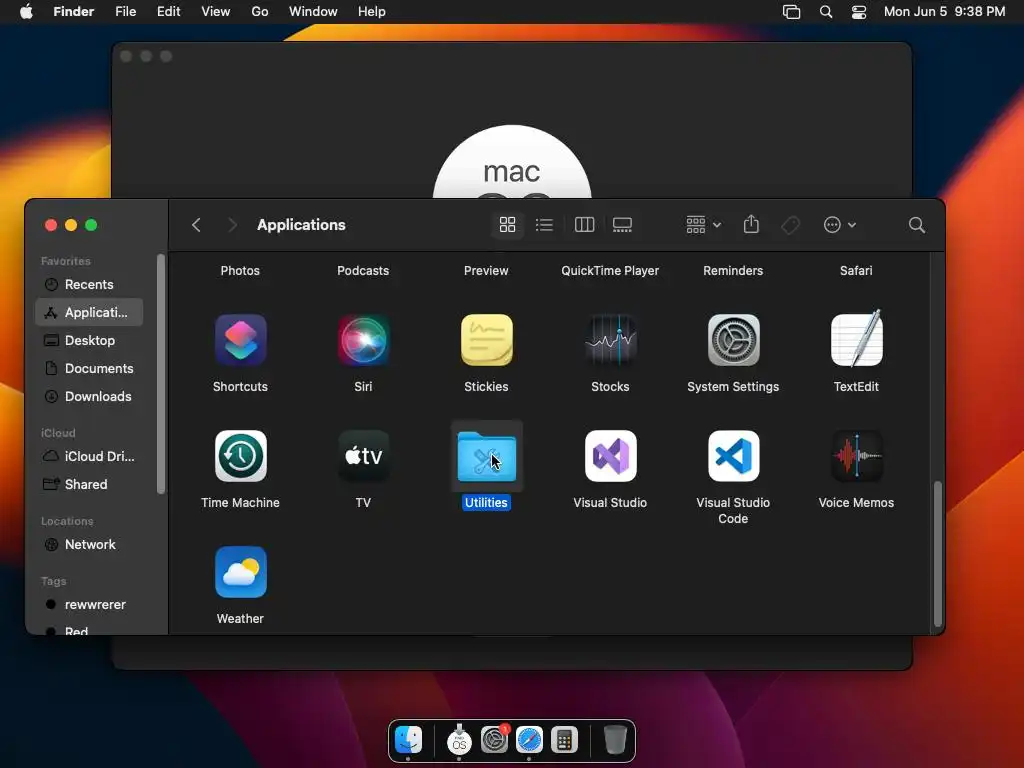This screenshot has height=768, width=1024.
Task: Click the Reminders label
Action: [x=733, y=270]
